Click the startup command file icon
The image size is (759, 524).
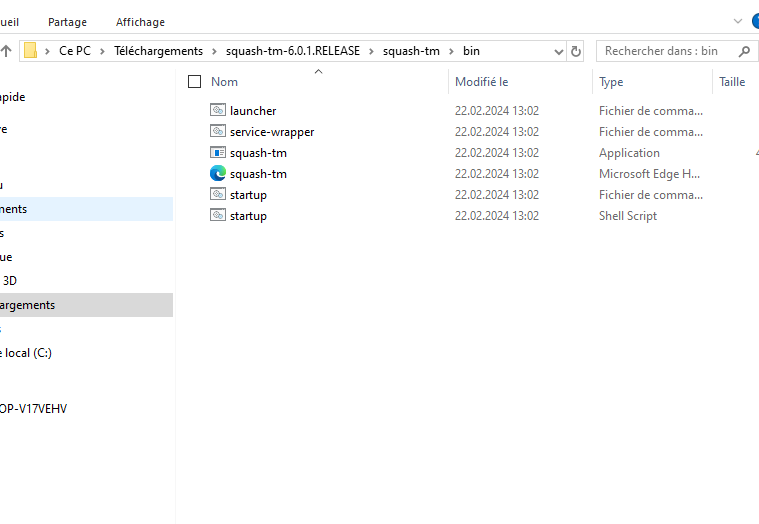(218, 194)
